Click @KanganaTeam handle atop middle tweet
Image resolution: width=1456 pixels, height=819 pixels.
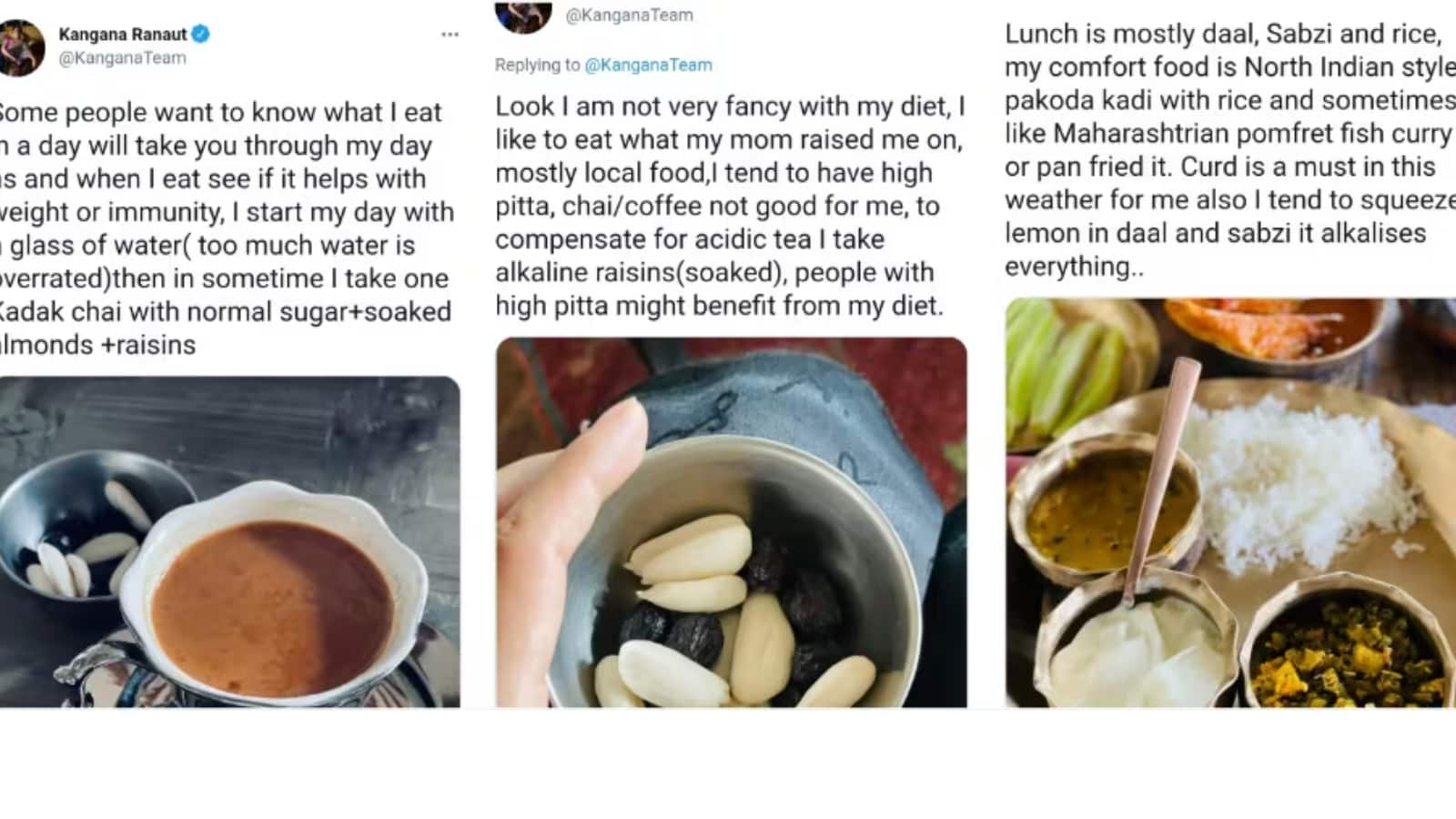tap(629, 15)
